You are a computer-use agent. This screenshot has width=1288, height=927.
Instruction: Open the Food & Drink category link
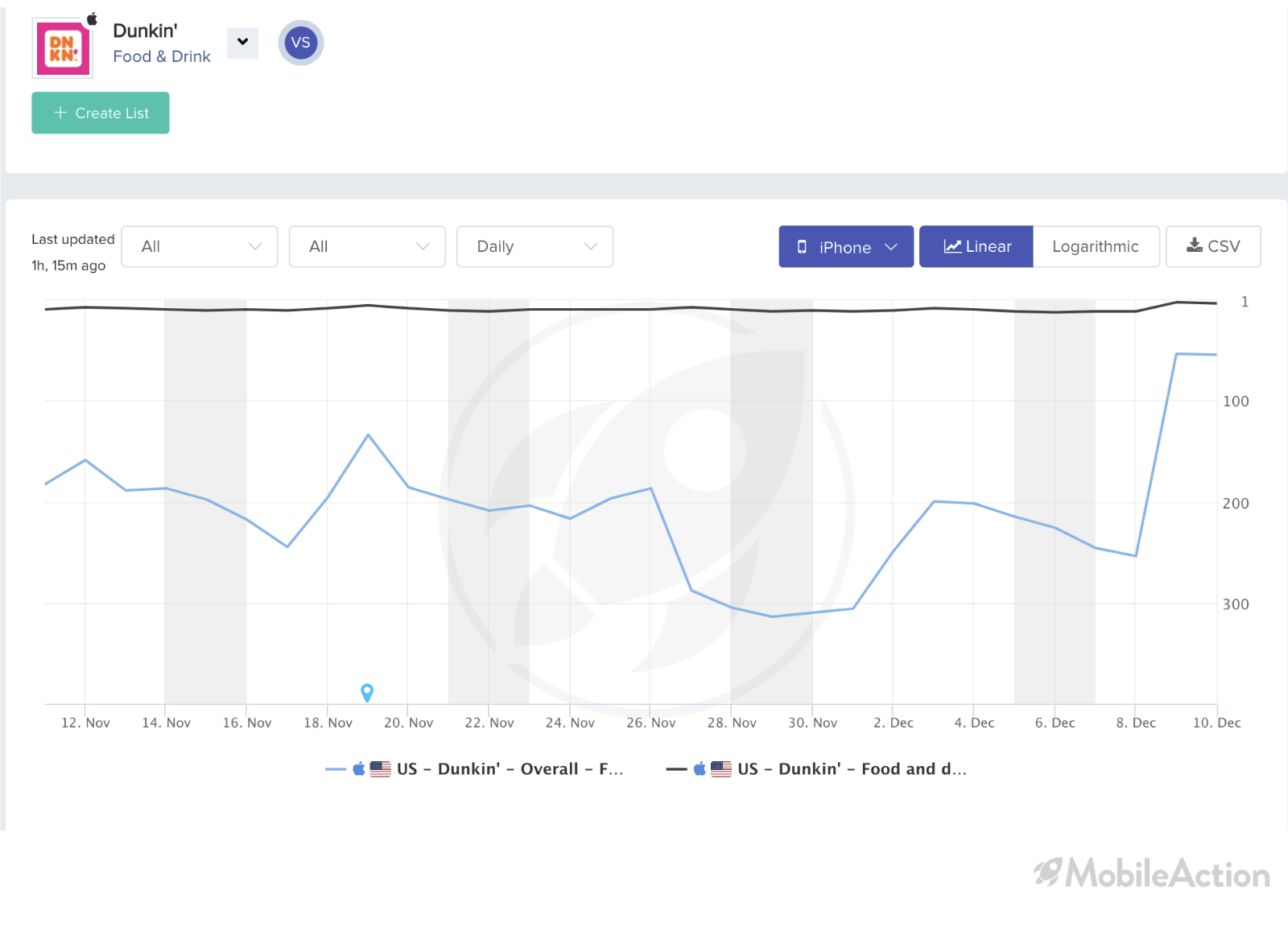pos(162,56)
